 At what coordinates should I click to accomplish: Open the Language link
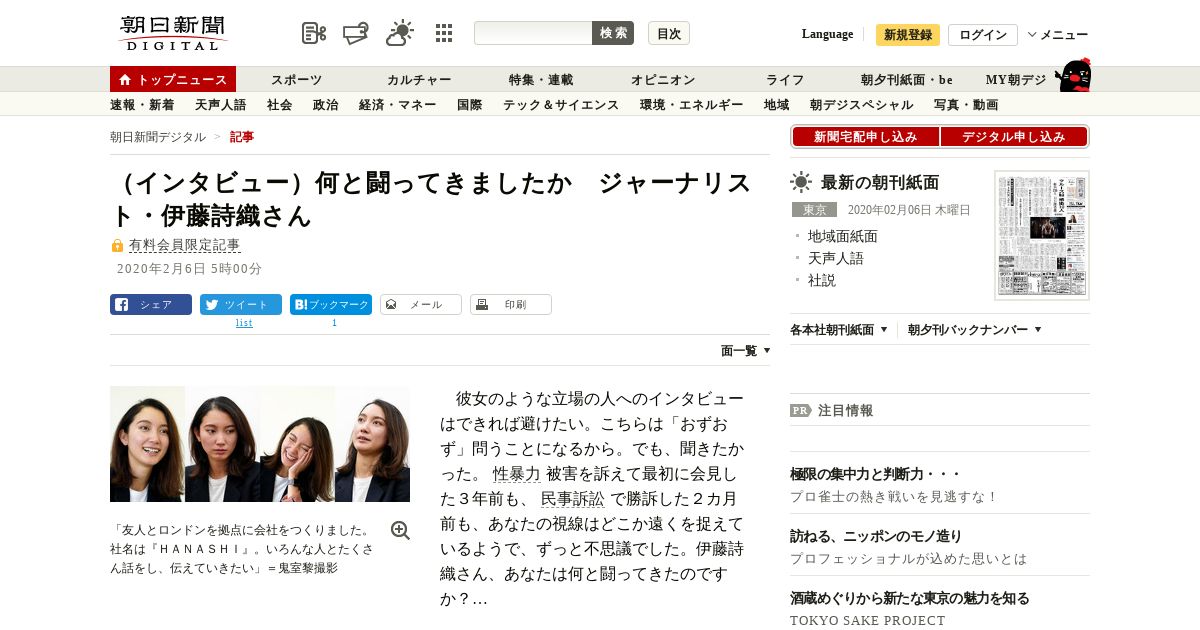pyautogui.click(x=827, y=34)
